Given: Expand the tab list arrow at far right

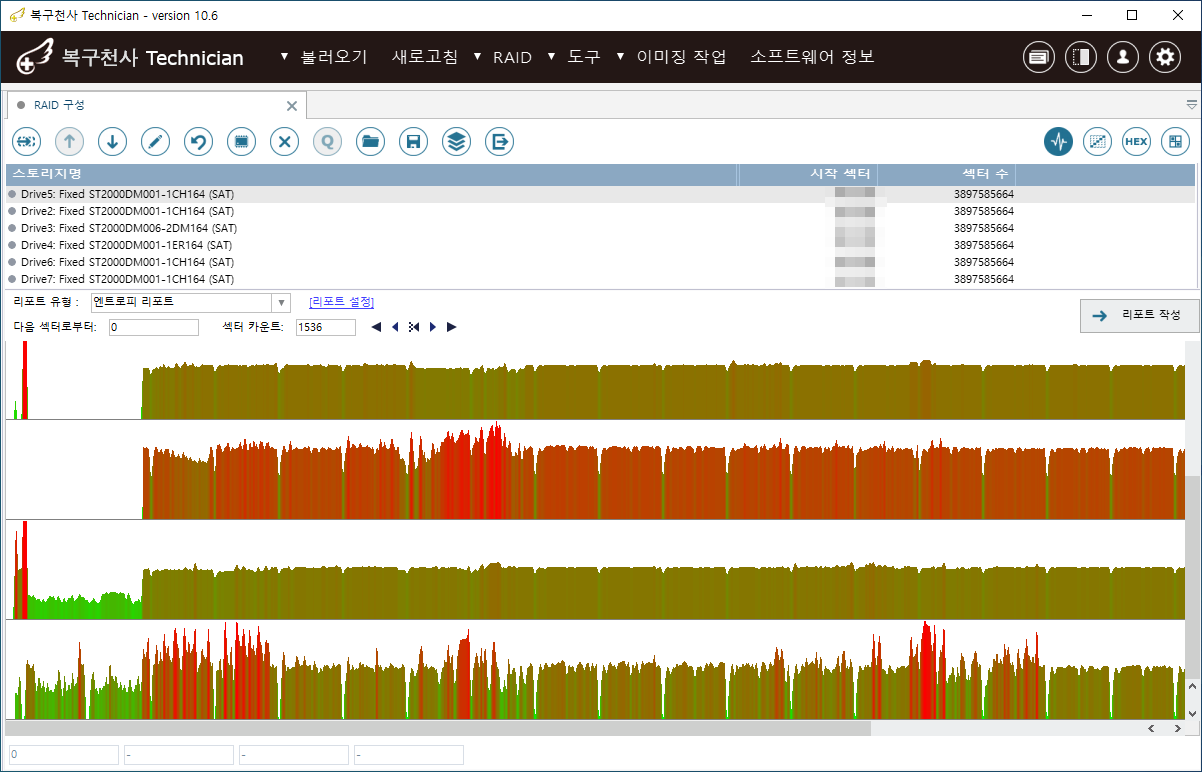Looking at the screenshot, I should click(1191, 104).
